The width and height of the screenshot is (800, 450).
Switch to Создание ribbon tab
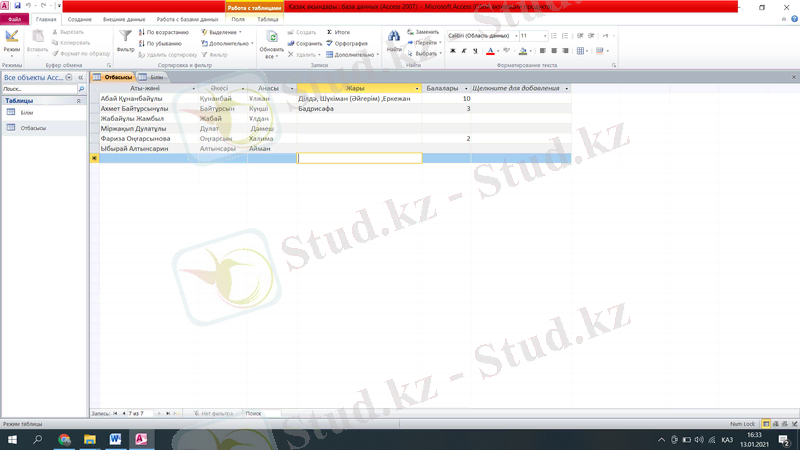point(80,19)
